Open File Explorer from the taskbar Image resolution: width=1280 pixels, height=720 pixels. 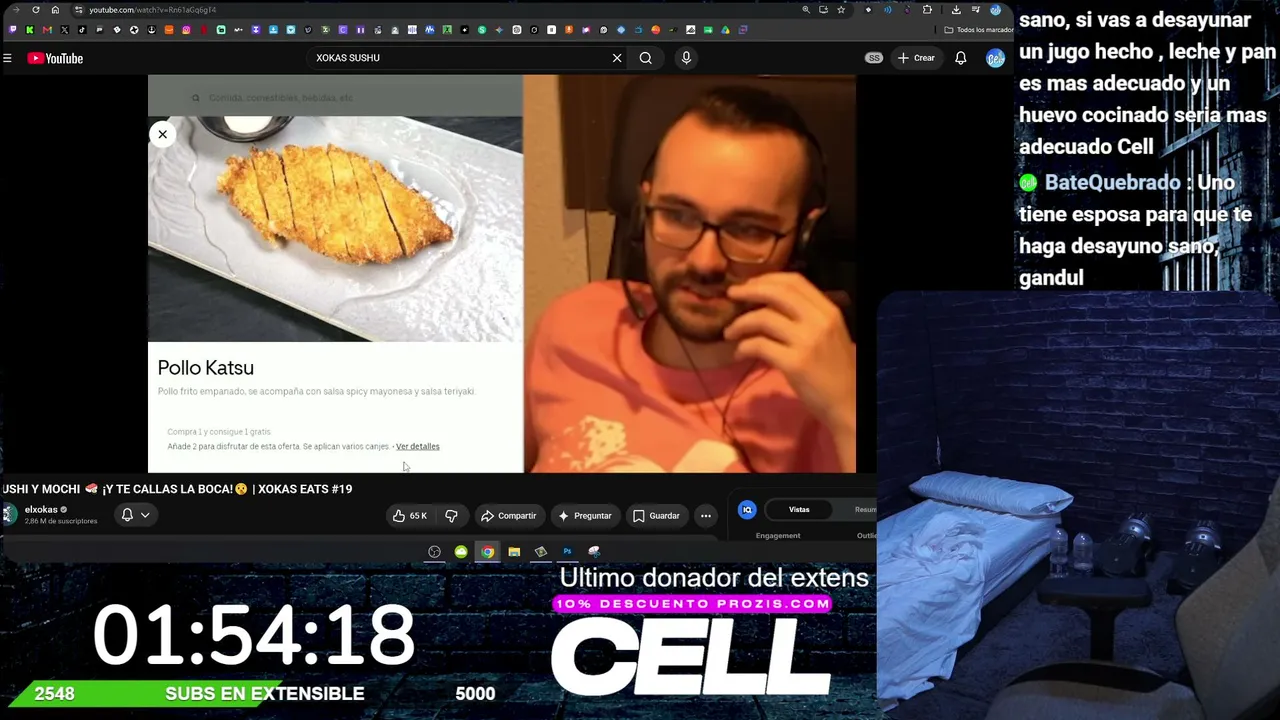(x=514, y=552)
